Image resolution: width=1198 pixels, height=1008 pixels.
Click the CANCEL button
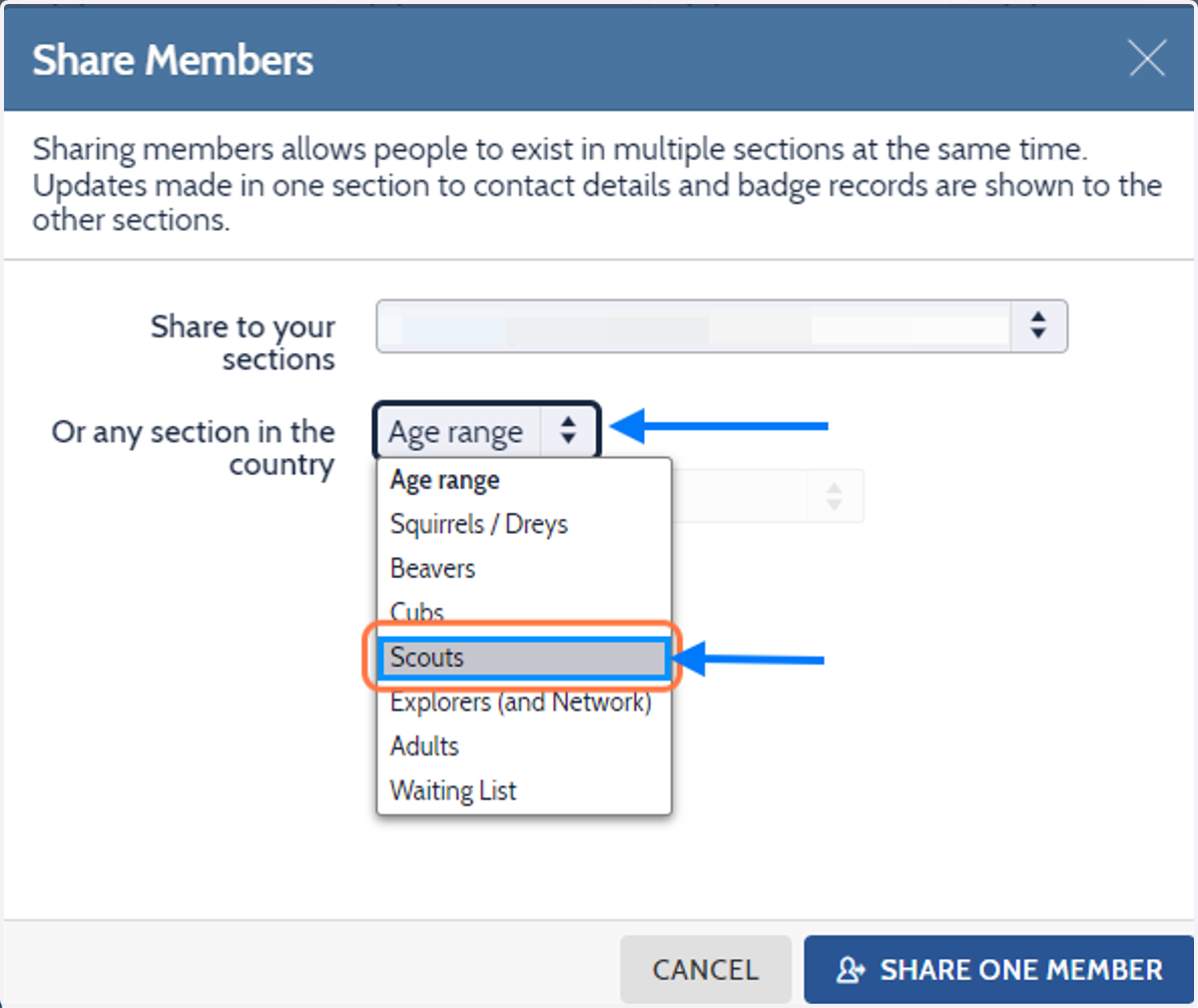[x=706, y=970]
